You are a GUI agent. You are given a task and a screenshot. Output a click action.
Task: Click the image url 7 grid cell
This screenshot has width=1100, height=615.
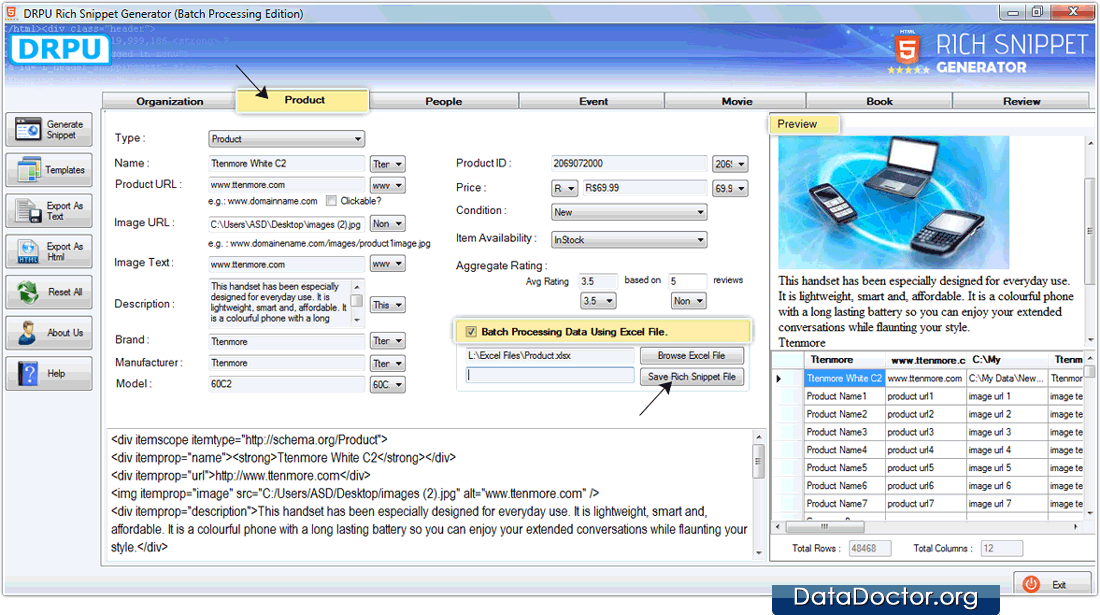click(x=1006, y=504)
